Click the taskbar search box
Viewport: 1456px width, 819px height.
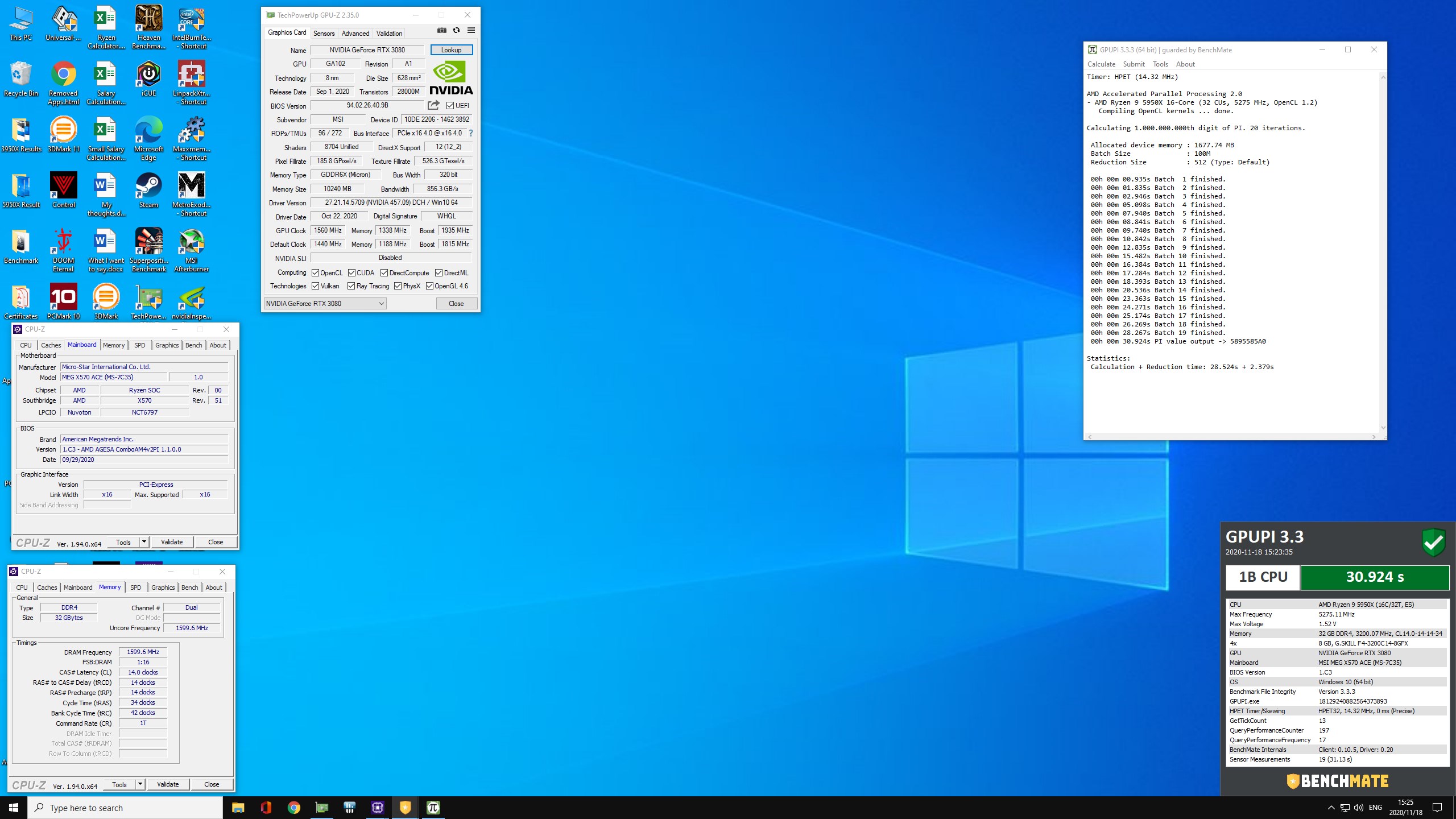pos(125,808)
